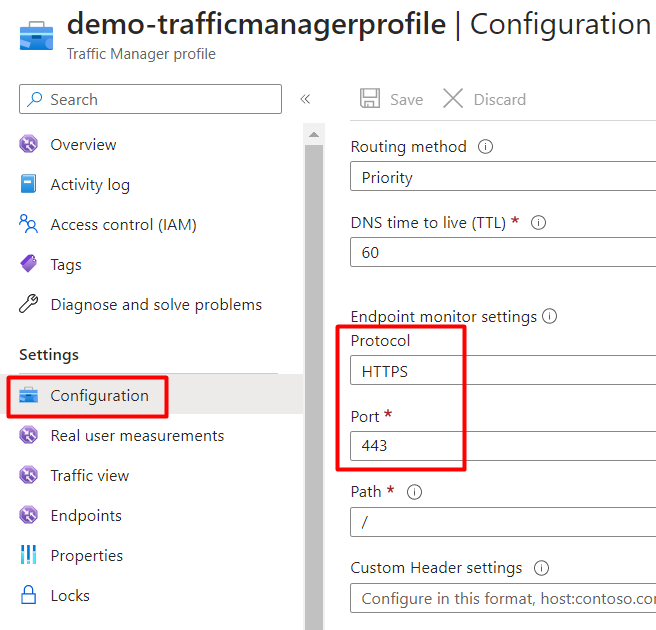This screenshot has width=656, height=630.
Task: Click the Traffic Manager profile briefcase icon
Action: click(36, 36)
